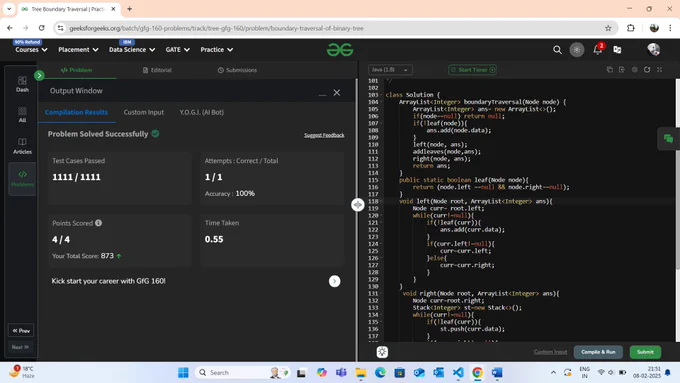This screenshot has height=383, width=680.
Task: Toggle the light/dark theme sun icon in header
Action: click(x=577, y=50)
